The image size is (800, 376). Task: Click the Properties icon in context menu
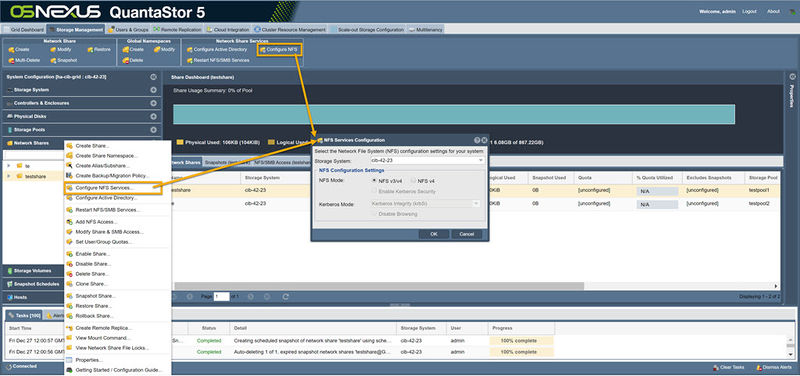point(69,360)
